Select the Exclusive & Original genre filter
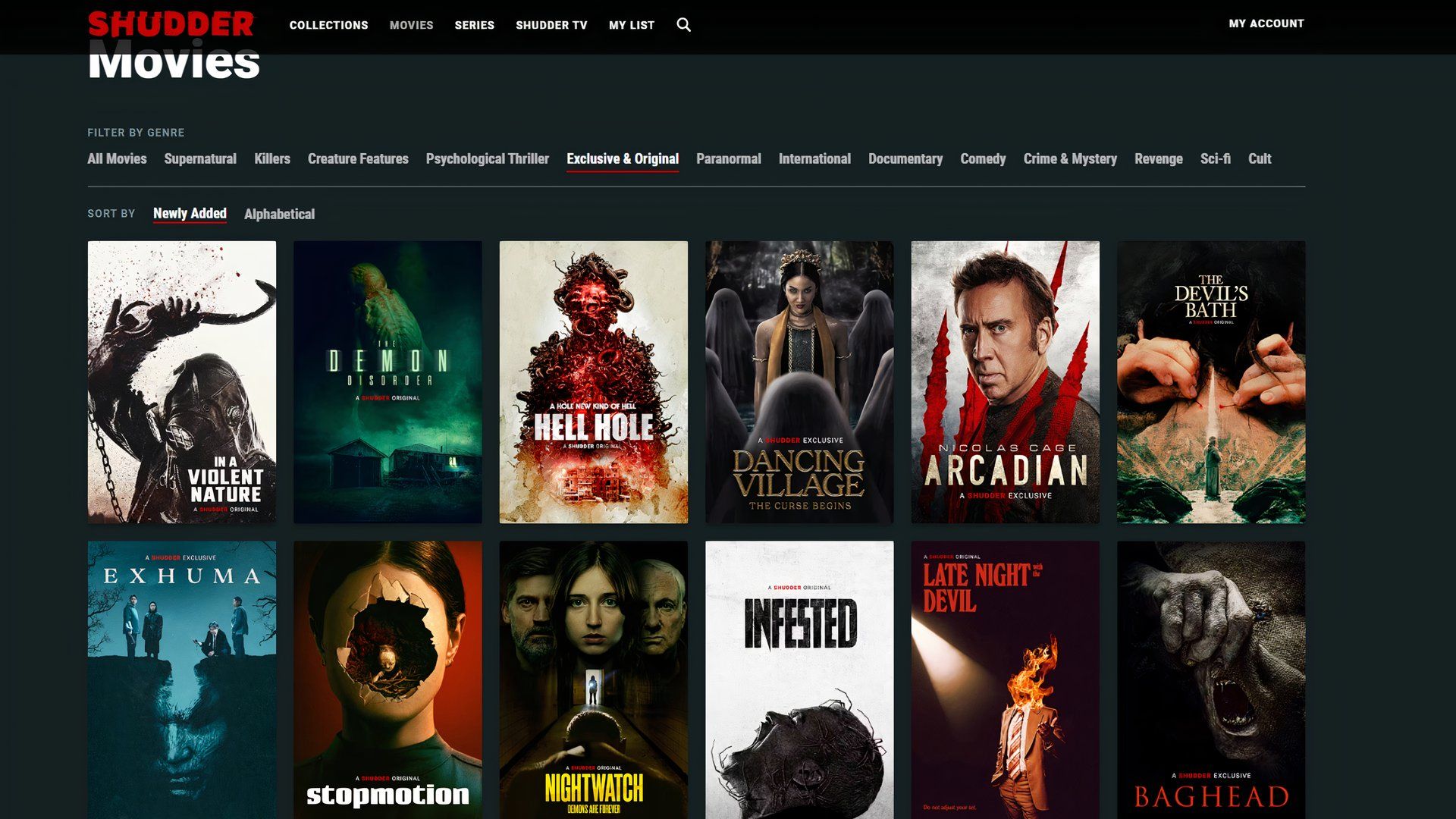The image size is (1456, 819). coord(622,158)
